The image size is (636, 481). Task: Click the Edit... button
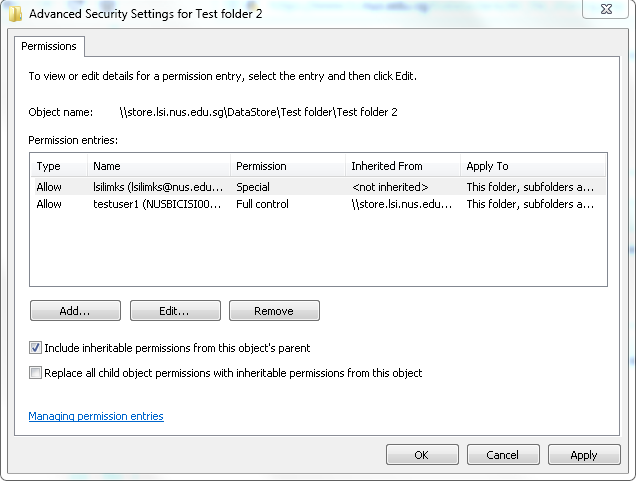point(175,311)
